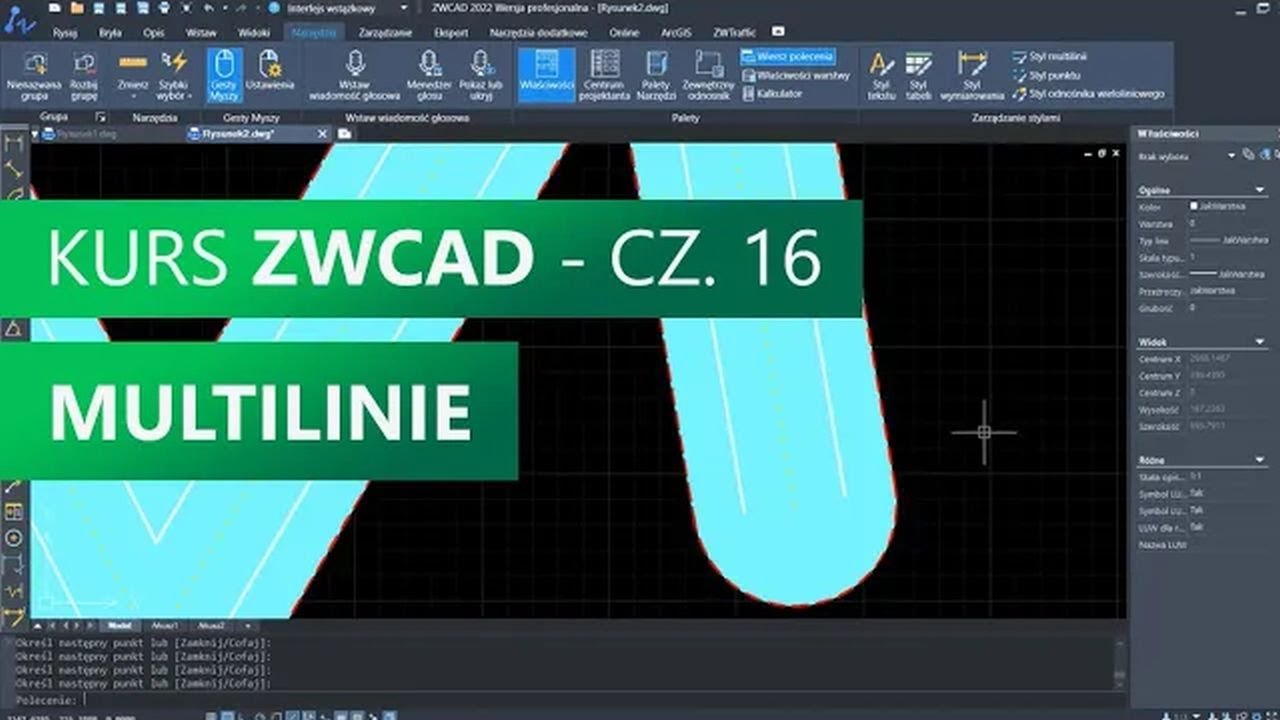Open Styl punktu point style
The width and height of the screenshot is (1280, 720).
1046,75
